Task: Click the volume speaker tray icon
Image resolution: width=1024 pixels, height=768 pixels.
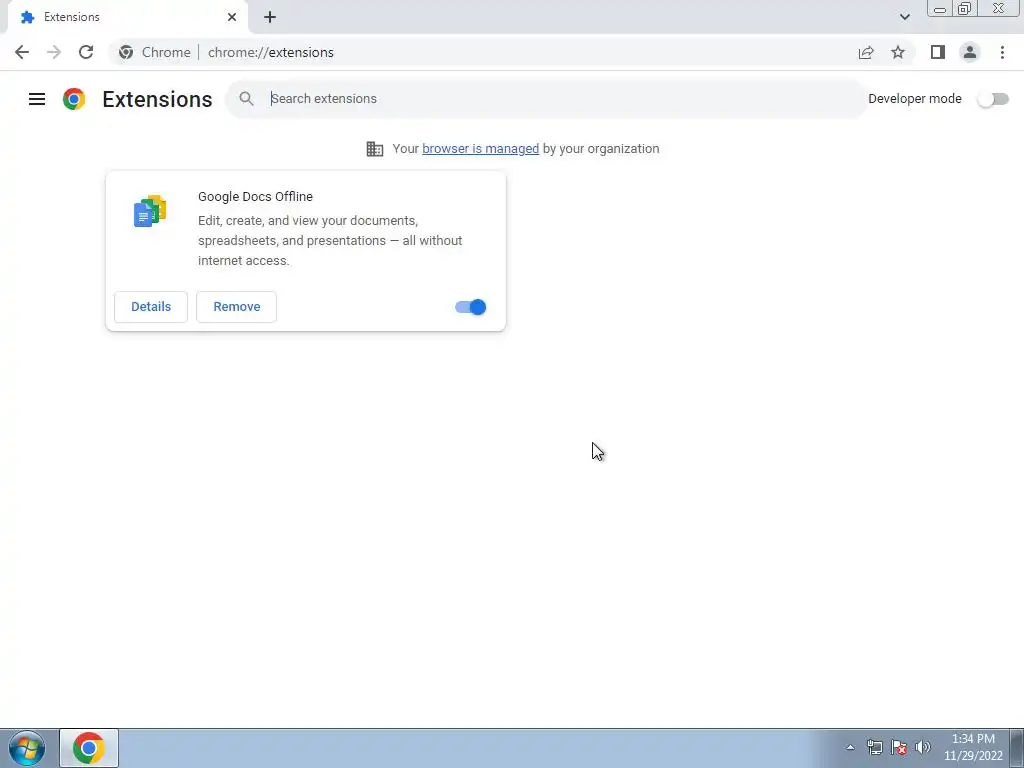Action: 923,747
